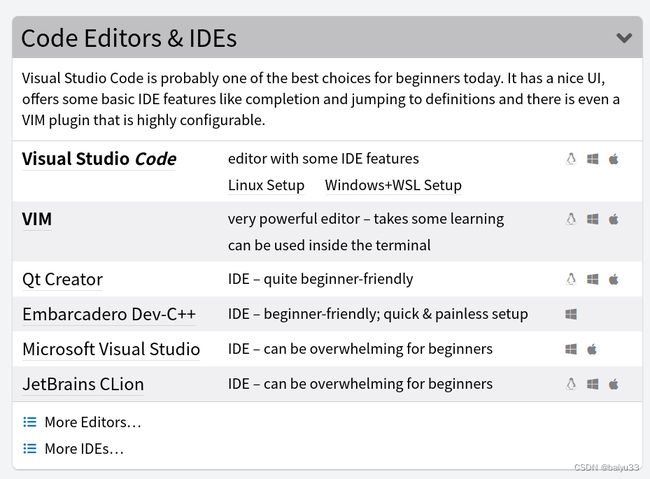Open the JetBrains CLion link
650x479 pixels.
coord(83,384)
